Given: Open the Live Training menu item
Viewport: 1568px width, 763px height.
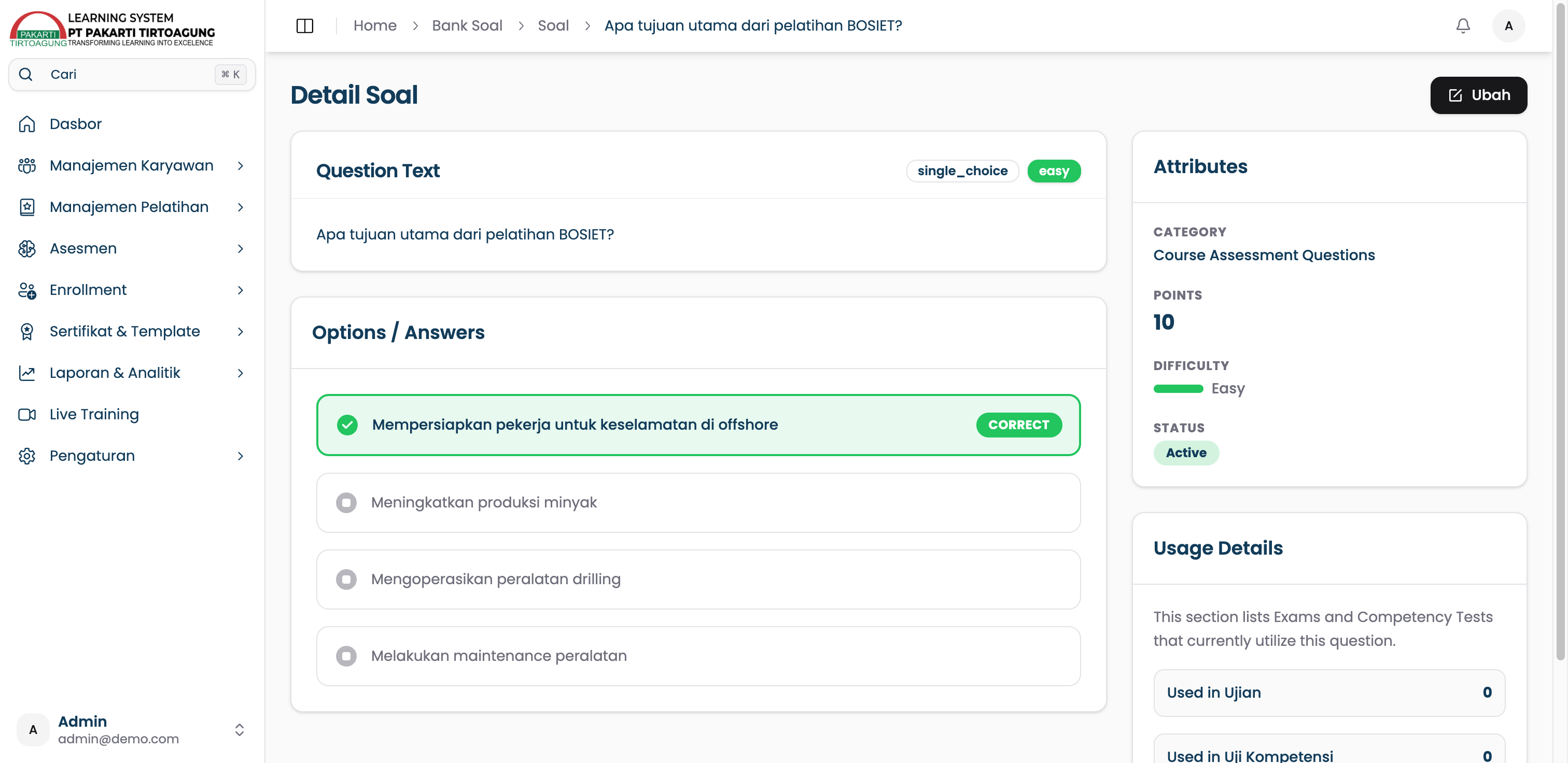Looking at the screenshot, I should (132, 414).
